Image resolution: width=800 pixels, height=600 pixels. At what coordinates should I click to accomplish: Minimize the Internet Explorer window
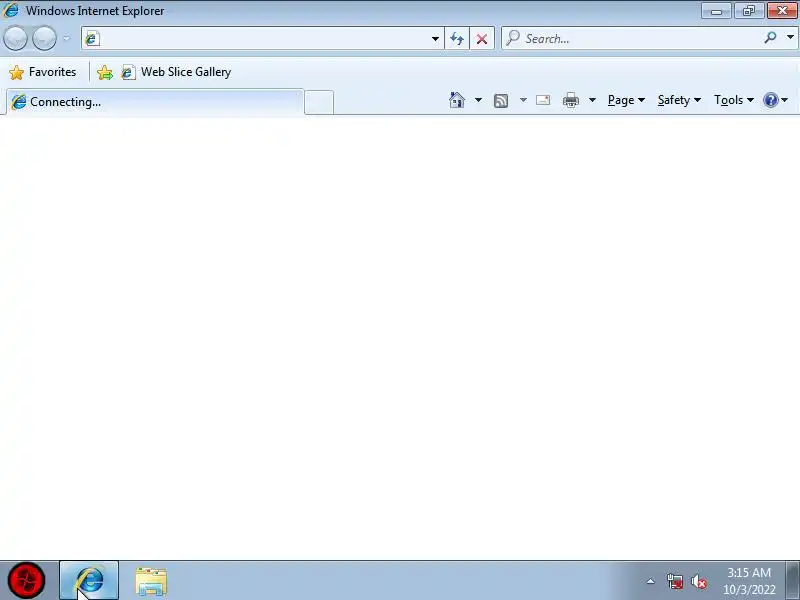tap(716, 11)
